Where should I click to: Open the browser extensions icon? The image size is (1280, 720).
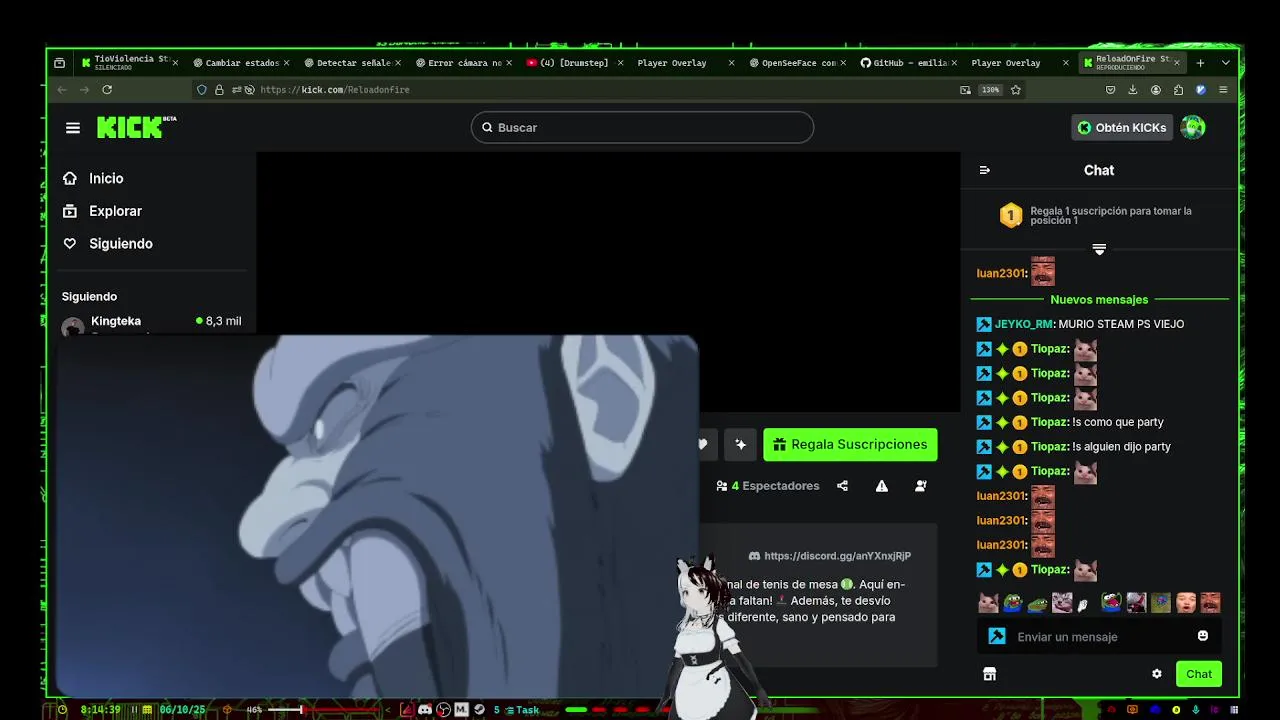(x=1178, y=90)
